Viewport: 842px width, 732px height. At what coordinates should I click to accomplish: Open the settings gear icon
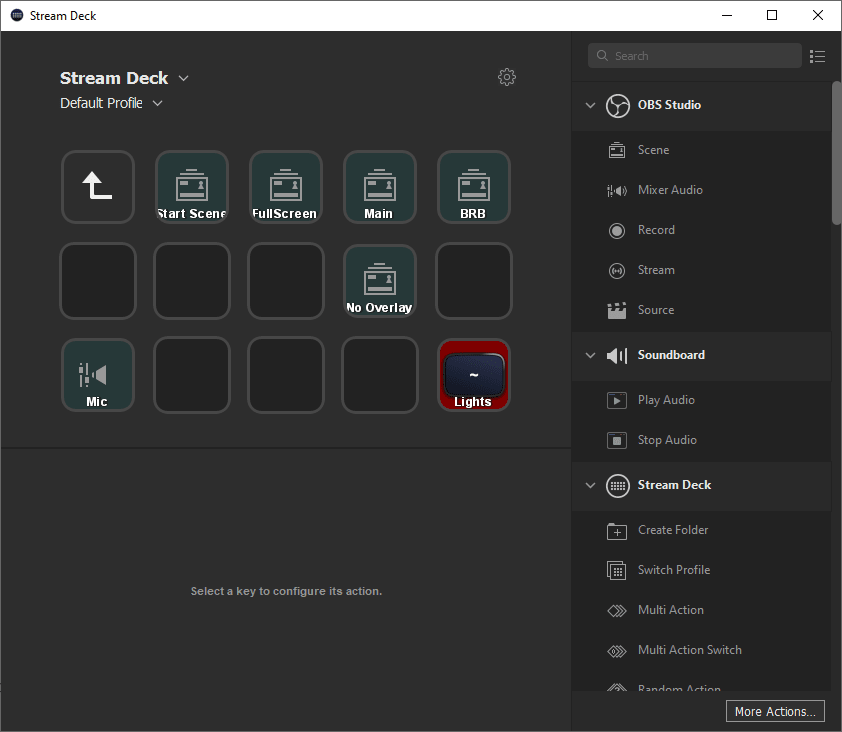coord(506,77)
